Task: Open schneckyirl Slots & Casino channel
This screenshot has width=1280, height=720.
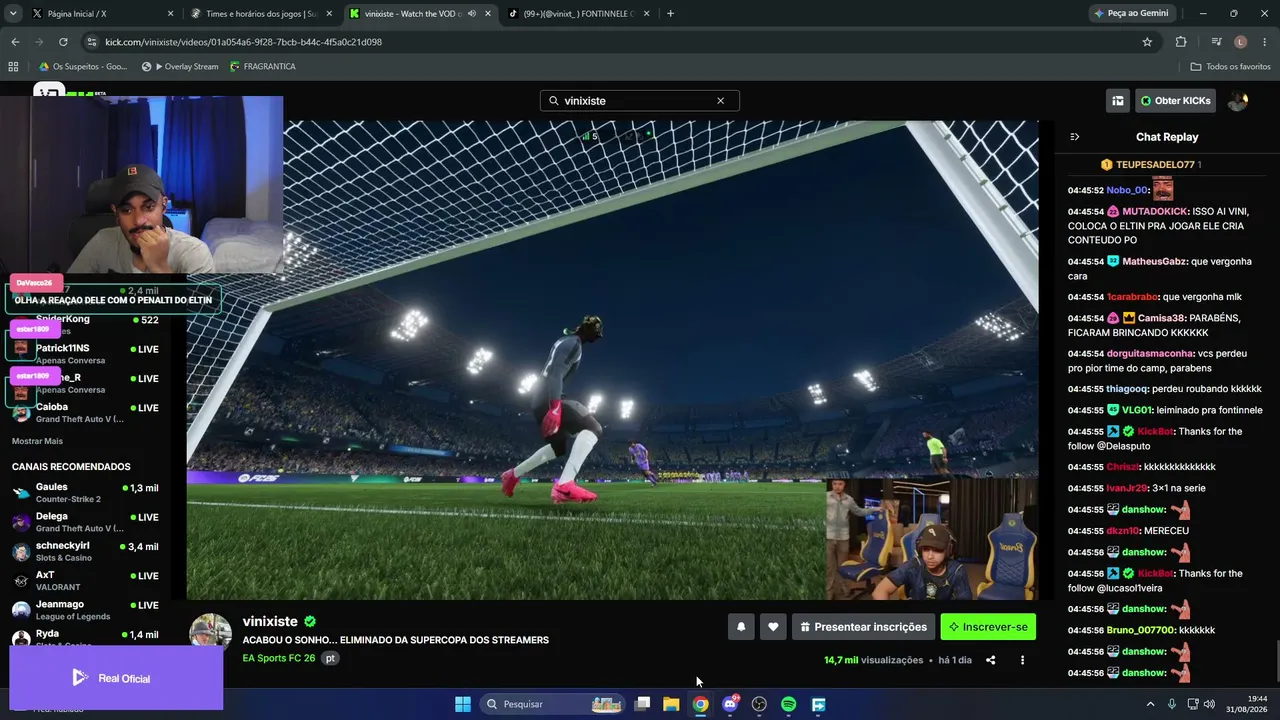Action: click(x=85, y=552)
